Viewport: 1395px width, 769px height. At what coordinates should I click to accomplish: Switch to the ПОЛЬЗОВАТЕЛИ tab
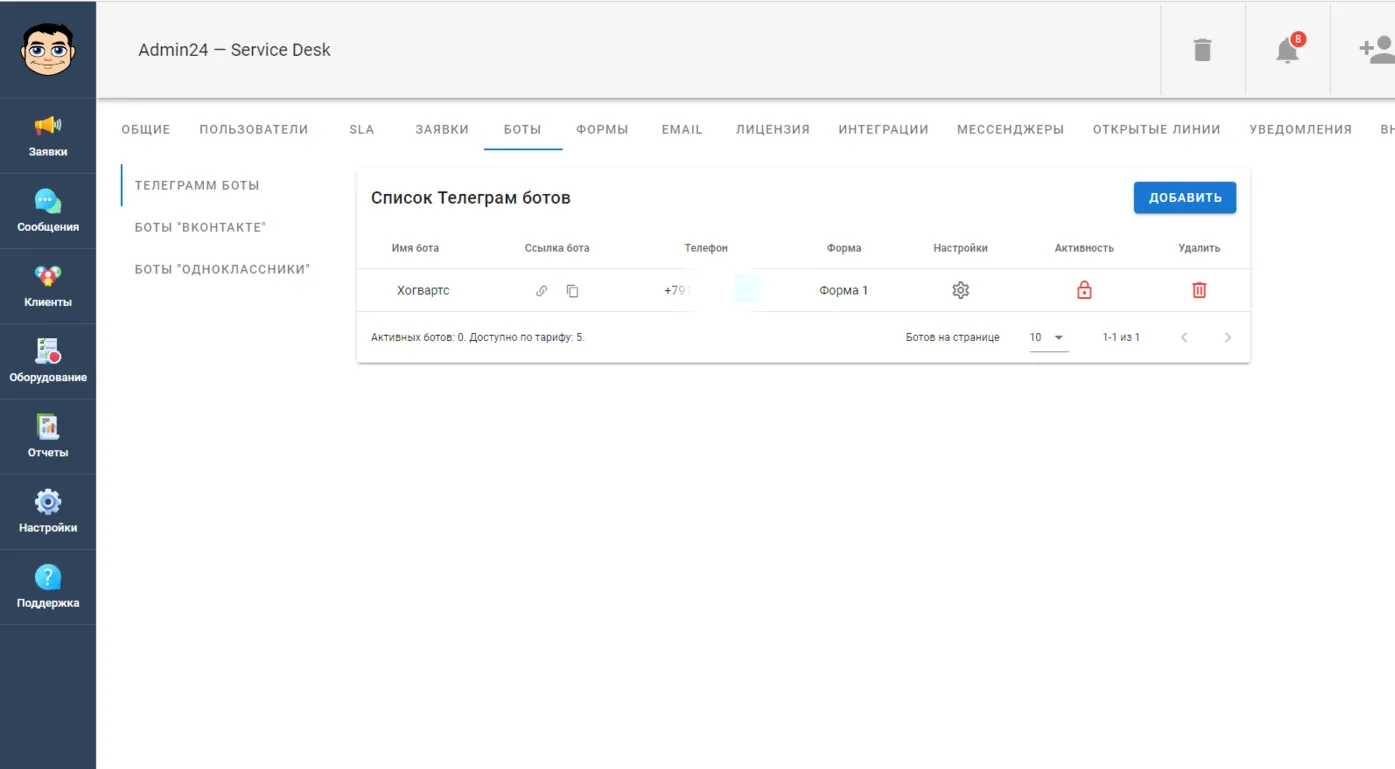coord(254,129)
